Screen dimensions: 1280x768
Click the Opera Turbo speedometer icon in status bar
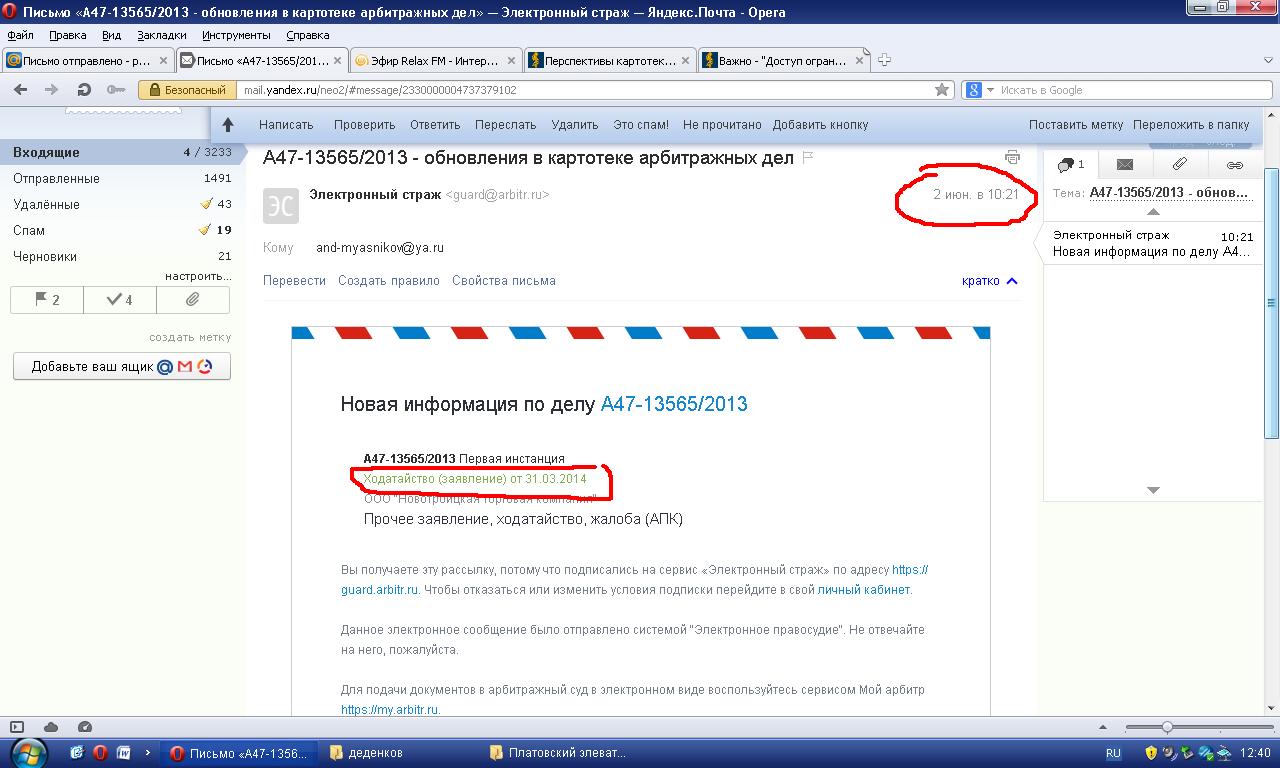click(85, 727)
